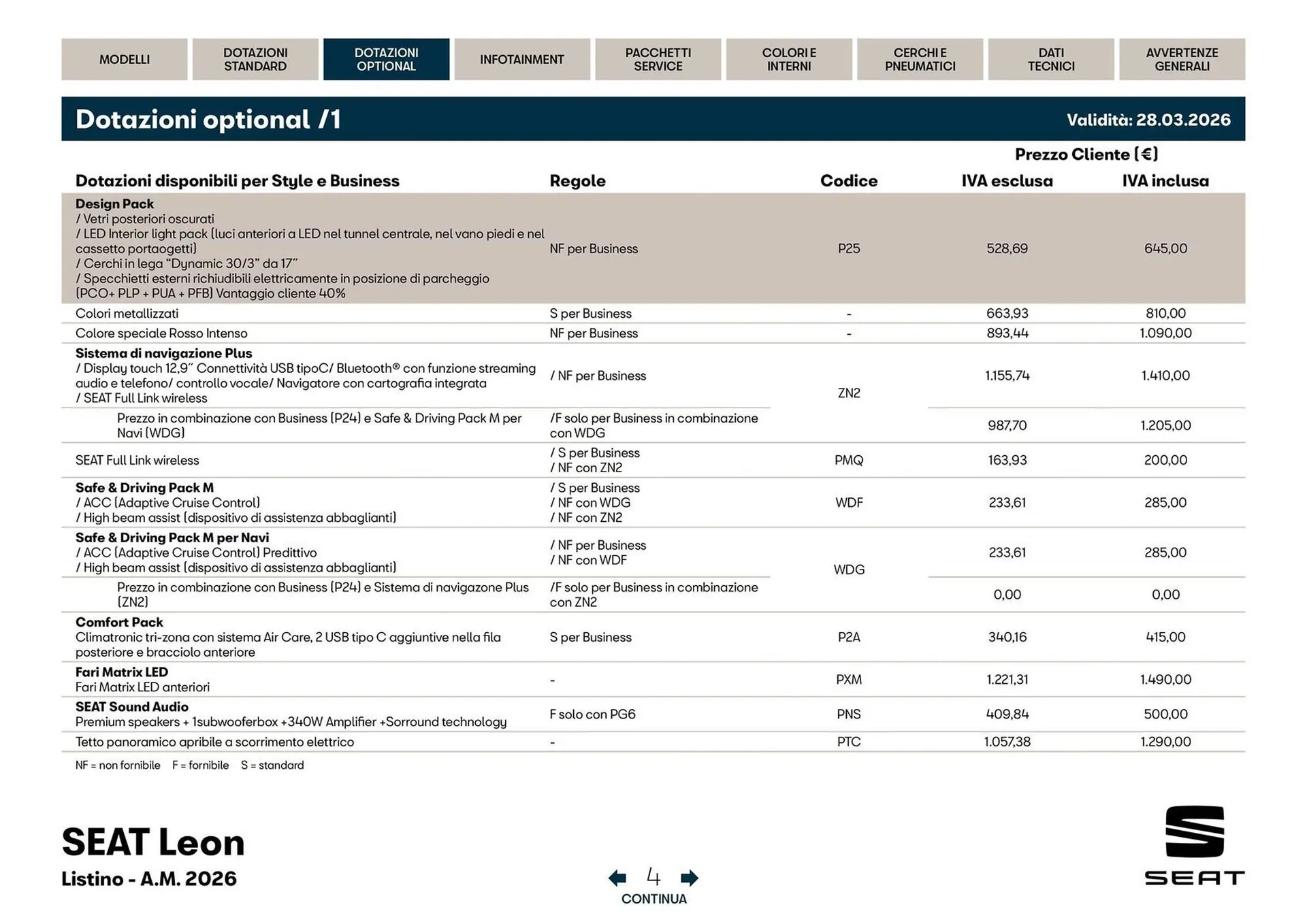Open the Dati Tecnici tab
1307x924 pixels.
pos(1051,59)
